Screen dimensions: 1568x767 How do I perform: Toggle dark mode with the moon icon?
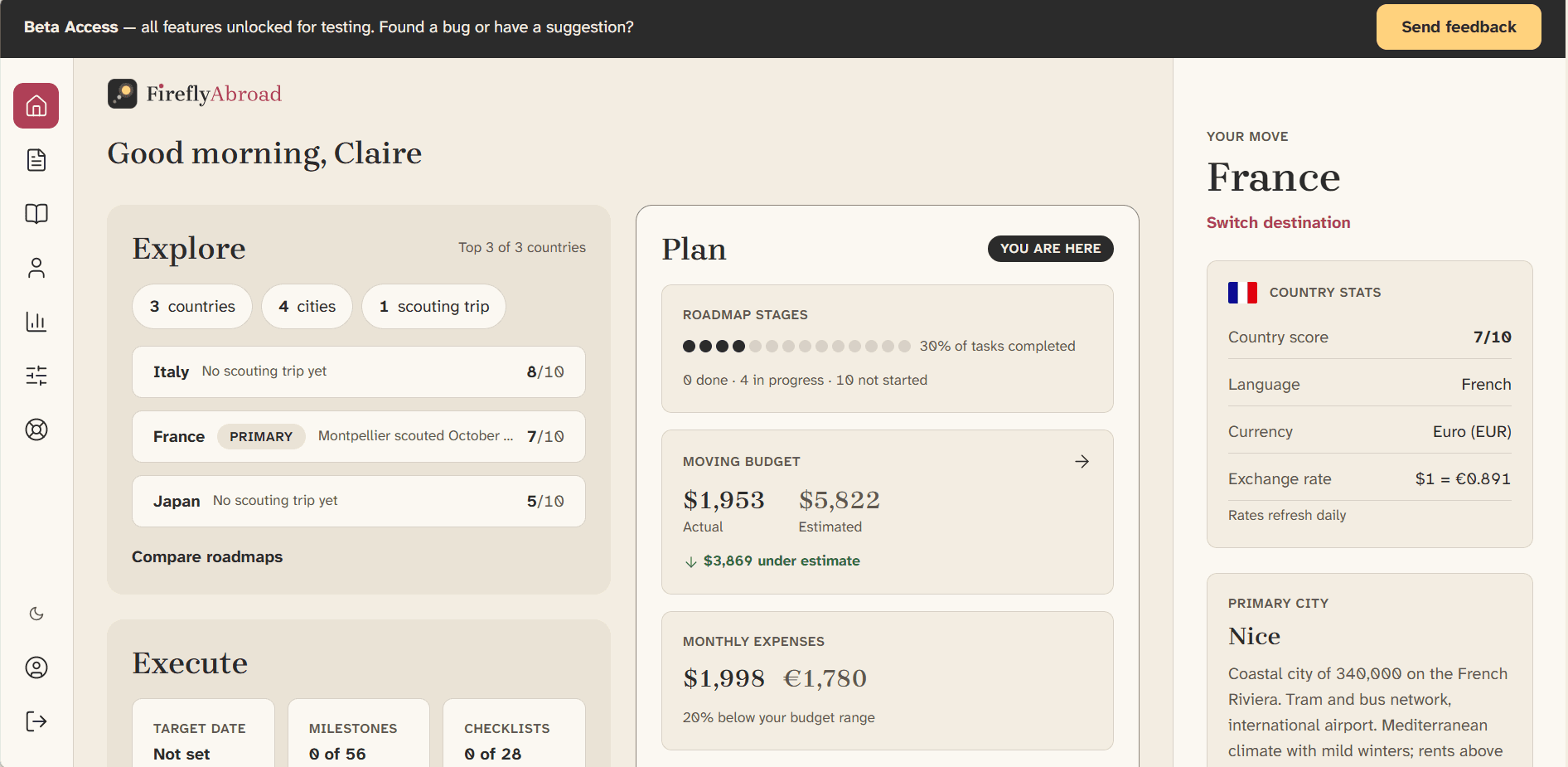pyautogui.click(x=36, y=614)
